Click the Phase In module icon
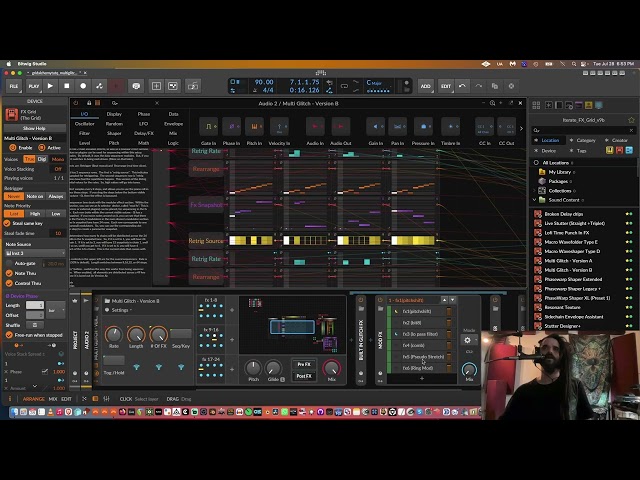Screen dimensions: 640x480 coord(231,127)
